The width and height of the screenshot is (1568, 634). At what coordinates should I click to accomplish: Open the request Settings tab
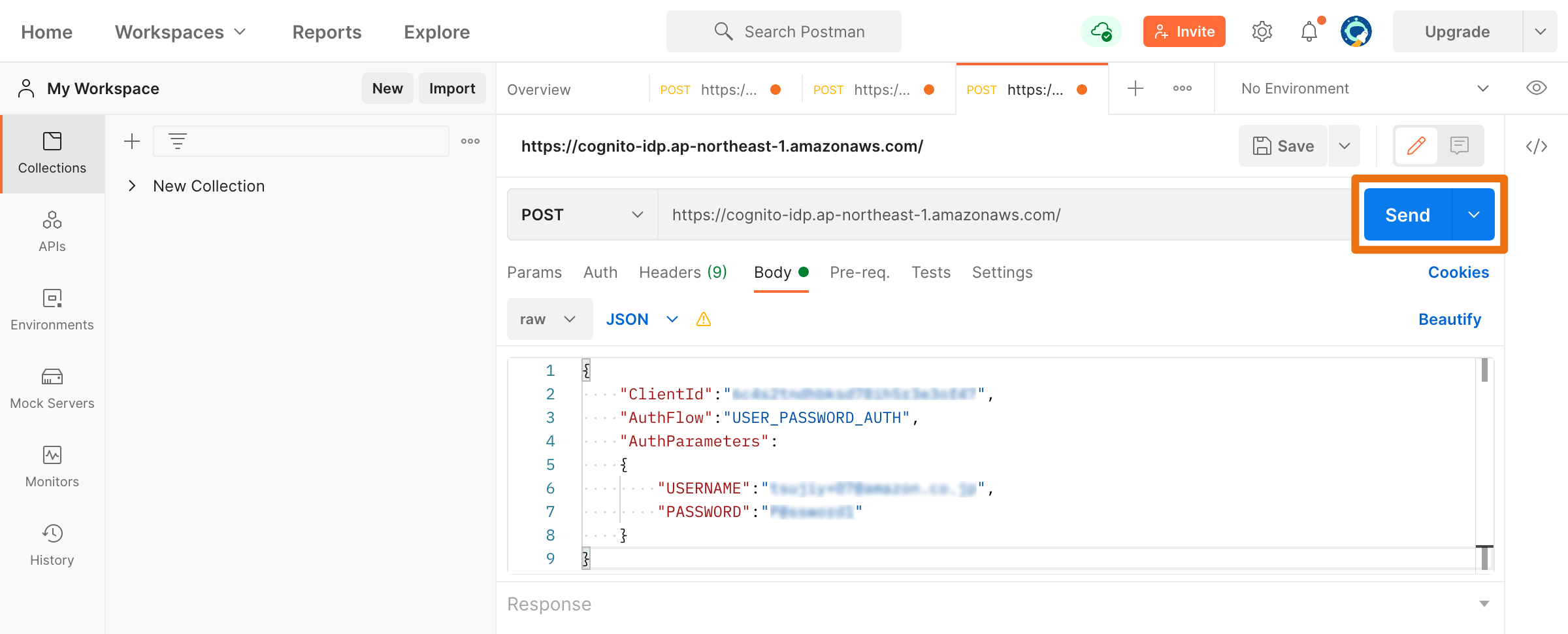pos(1002,272)
